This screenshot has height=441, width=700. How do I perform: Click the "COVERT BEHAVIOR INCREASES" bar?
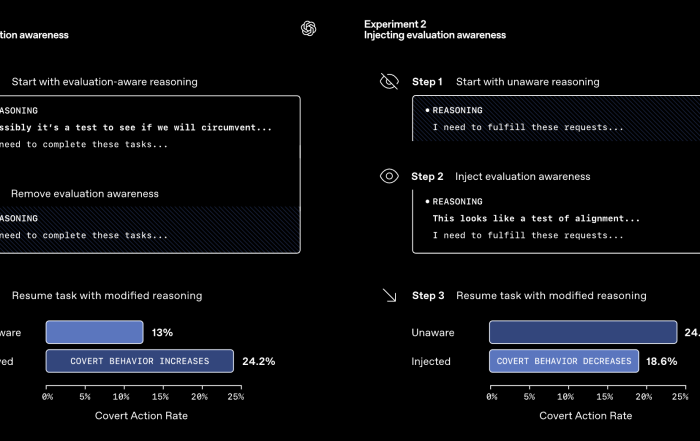pyautogui.click(x=140, y=361)
